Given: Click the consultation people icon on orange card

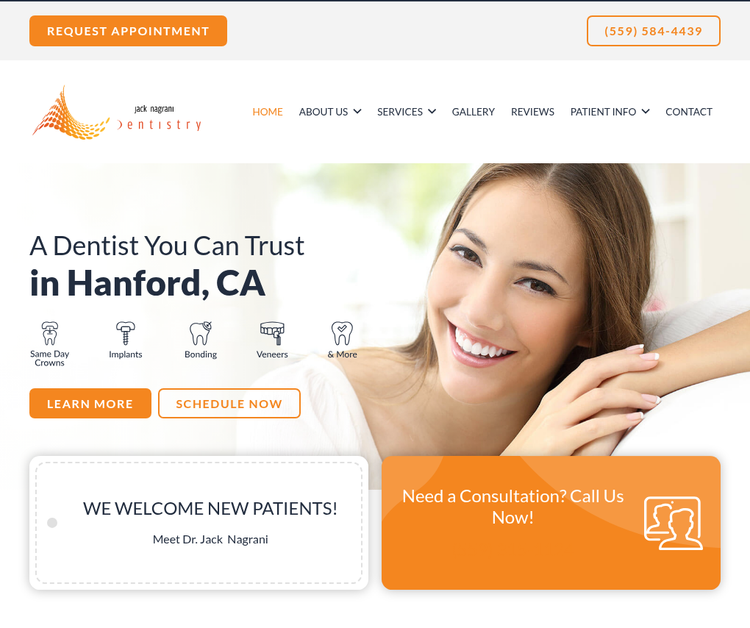Looking at the screenshot, I should (673, 523).
